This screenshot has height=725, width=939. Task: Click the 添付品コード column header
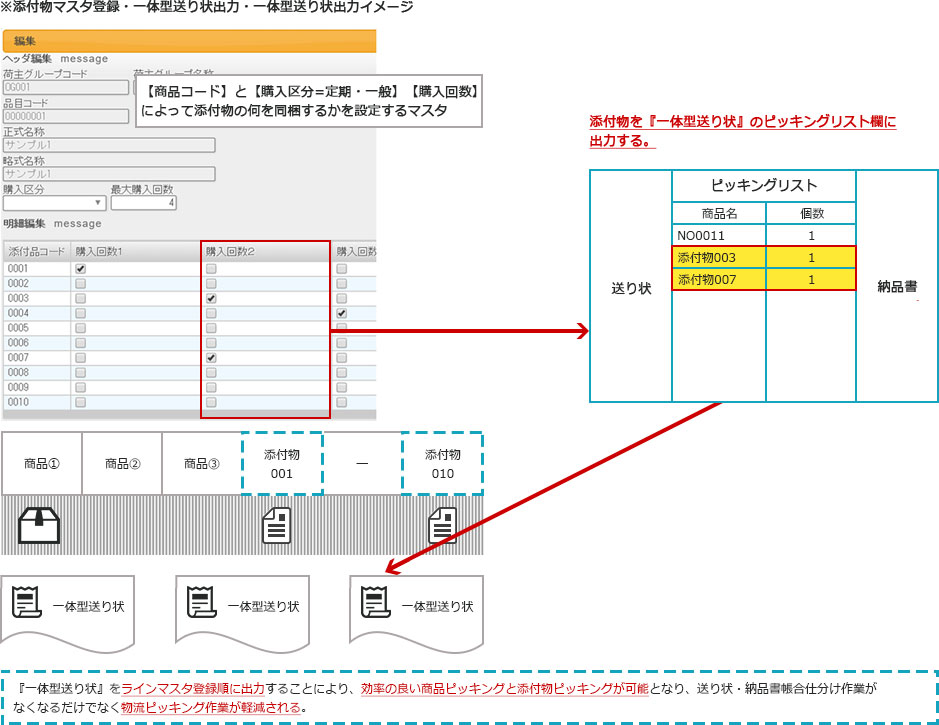[x=36, y=250]
